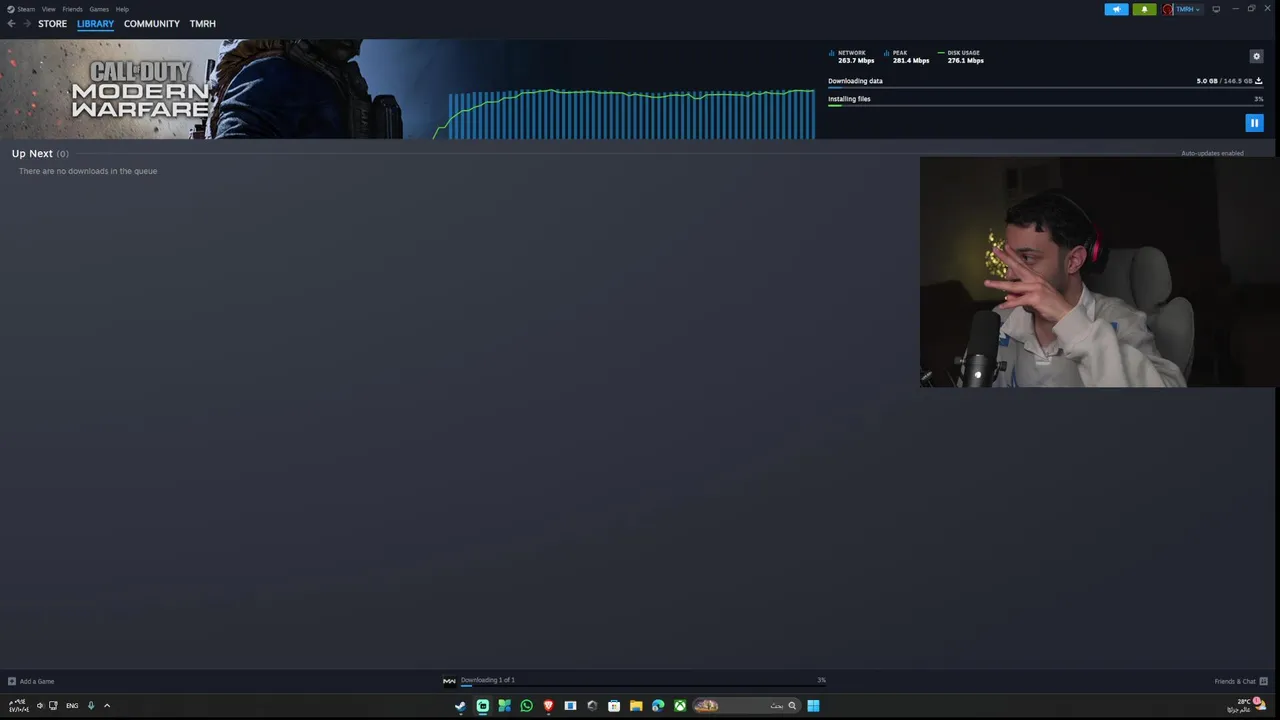Open Brave browser from the taskbar
Viewport: 1280px width, 720px height.
click(x=548, y=706)
